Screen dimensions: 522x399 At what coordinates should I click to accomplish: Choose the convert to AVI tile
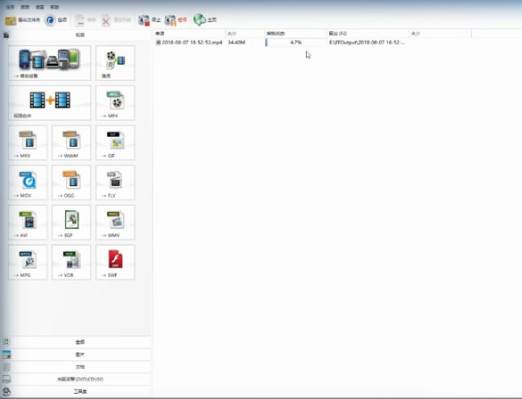tap(28, 222)
